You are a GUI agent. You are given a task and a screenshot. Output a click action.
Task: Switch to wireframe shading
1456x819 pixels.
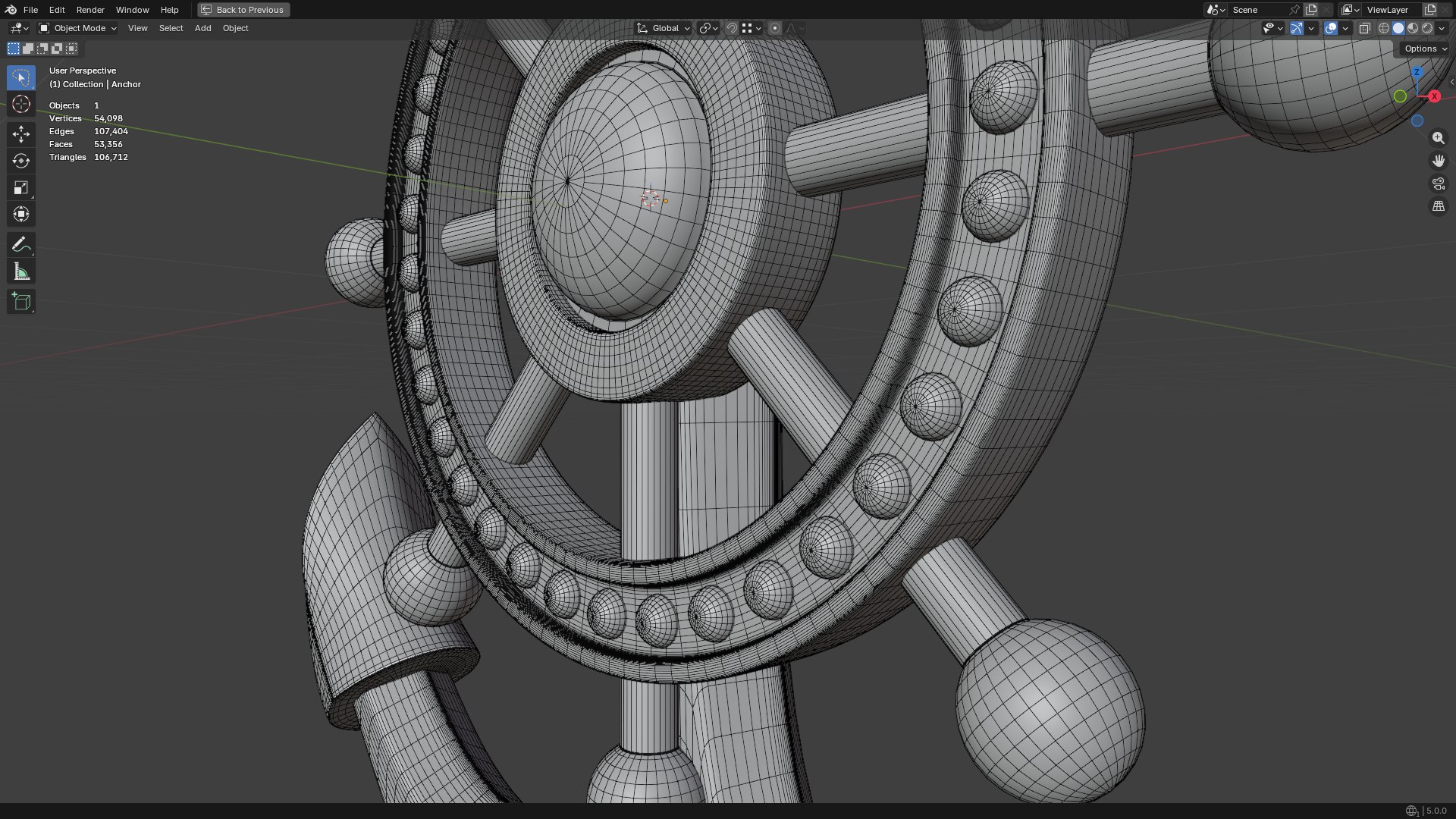tap(1384, 28)
